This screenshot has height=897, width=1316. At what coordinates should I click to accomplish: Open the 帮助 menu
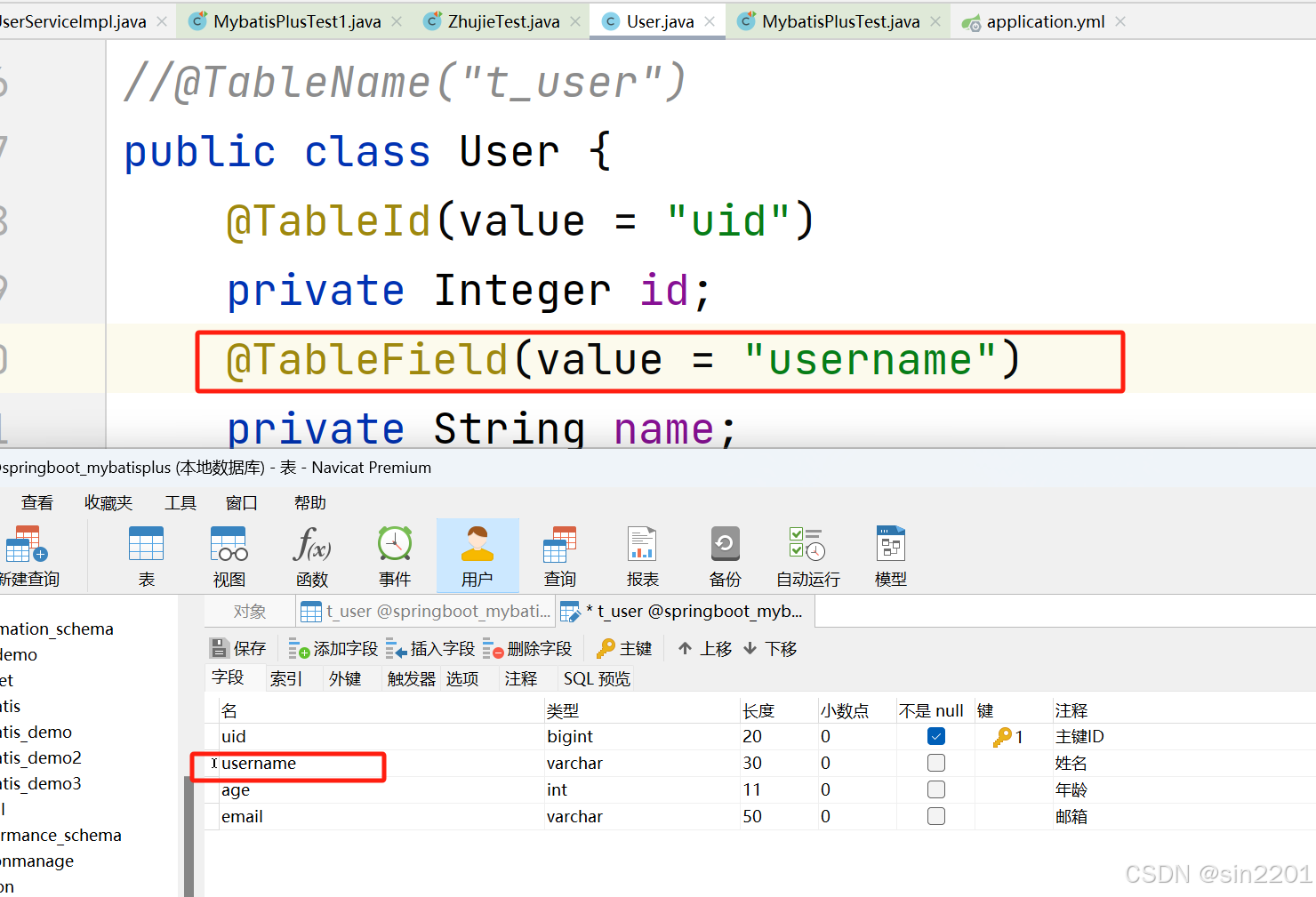pyautogui.click(x=310, y=502)
